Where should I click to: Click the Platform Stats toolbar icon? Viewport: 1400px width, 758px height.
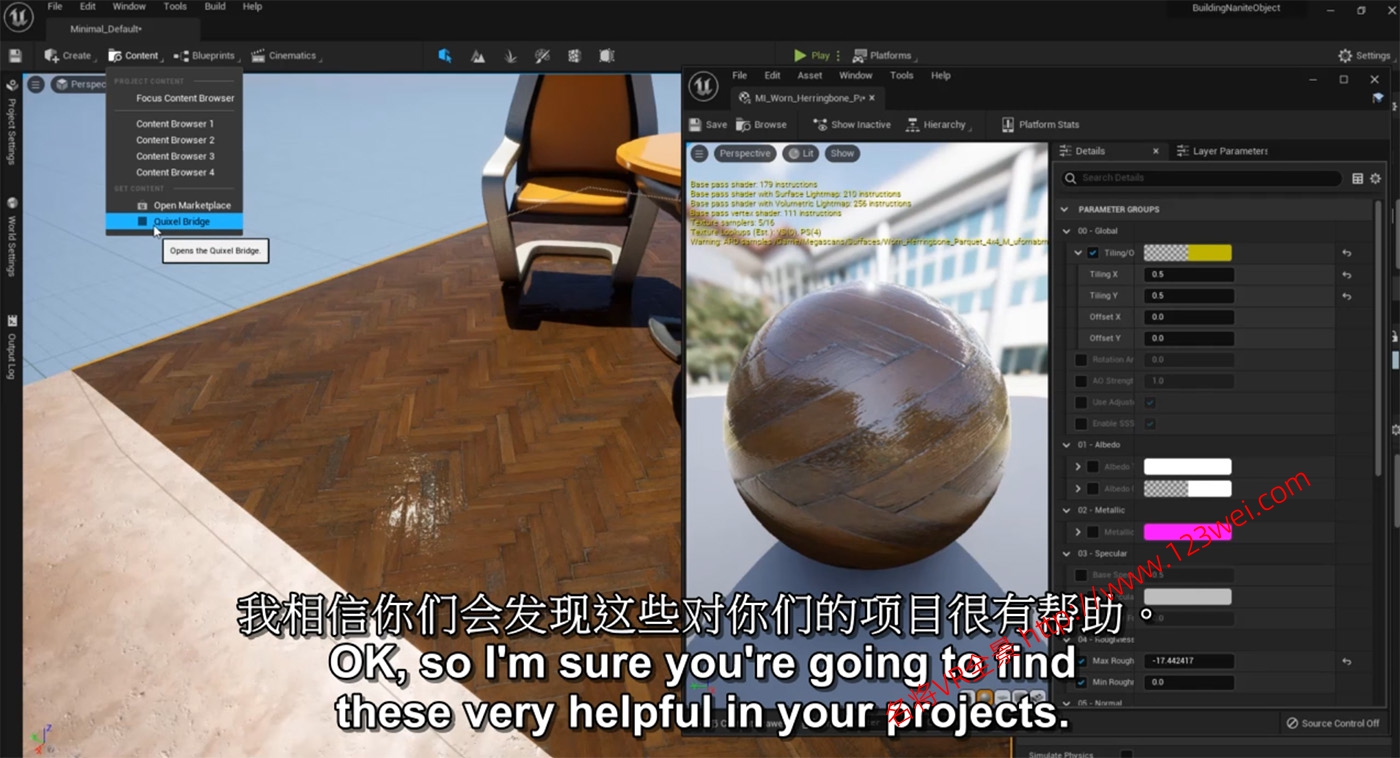(x=1007, y=125)
